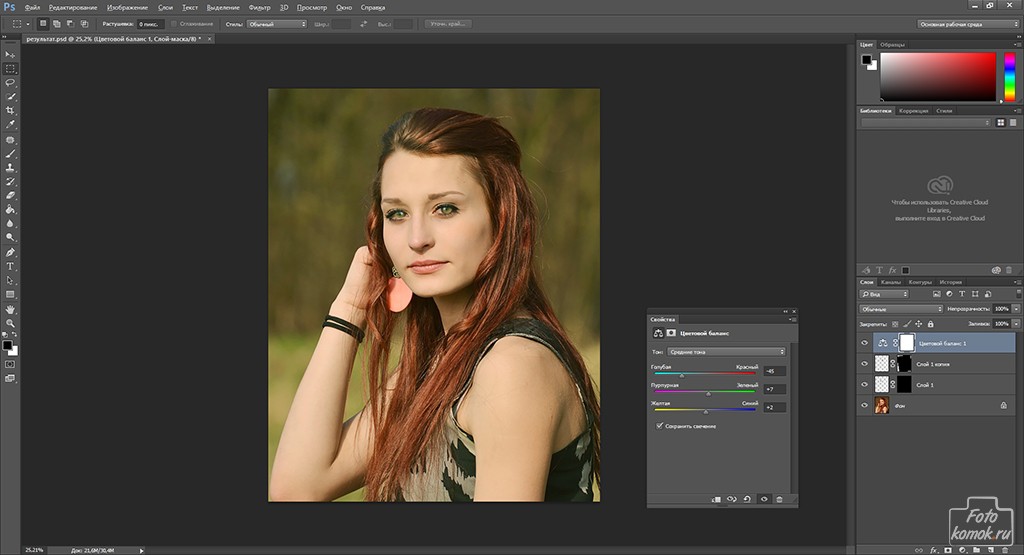Open marquee tool preset picker arrow
This screenshot has width=1024, height=555.
point(28,24)
